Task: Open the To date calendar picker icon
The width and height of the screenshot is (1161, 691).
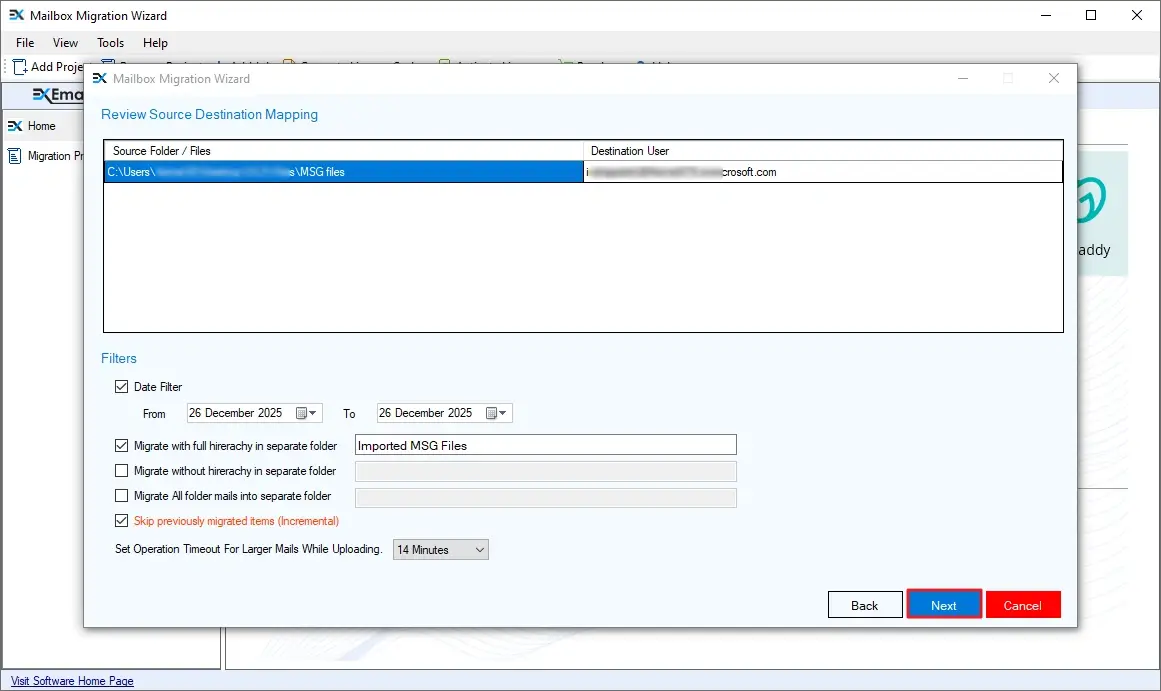Action: pos(491,412)
